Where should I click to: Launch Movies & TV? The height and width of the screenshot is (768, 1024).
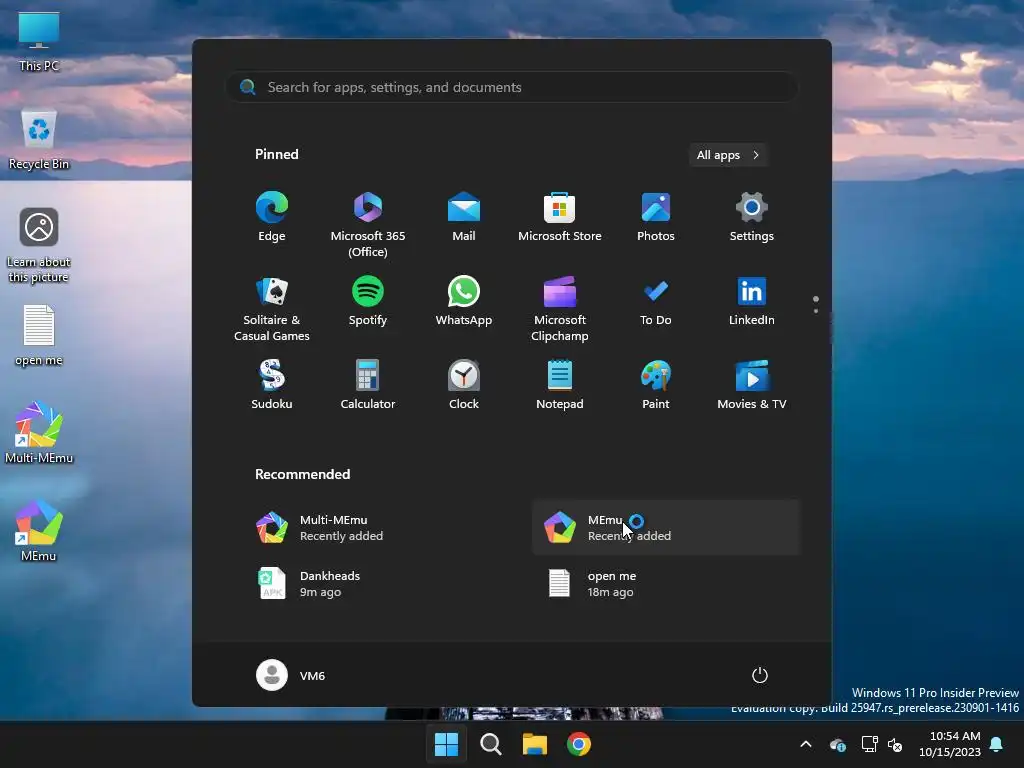click(752, 385)
